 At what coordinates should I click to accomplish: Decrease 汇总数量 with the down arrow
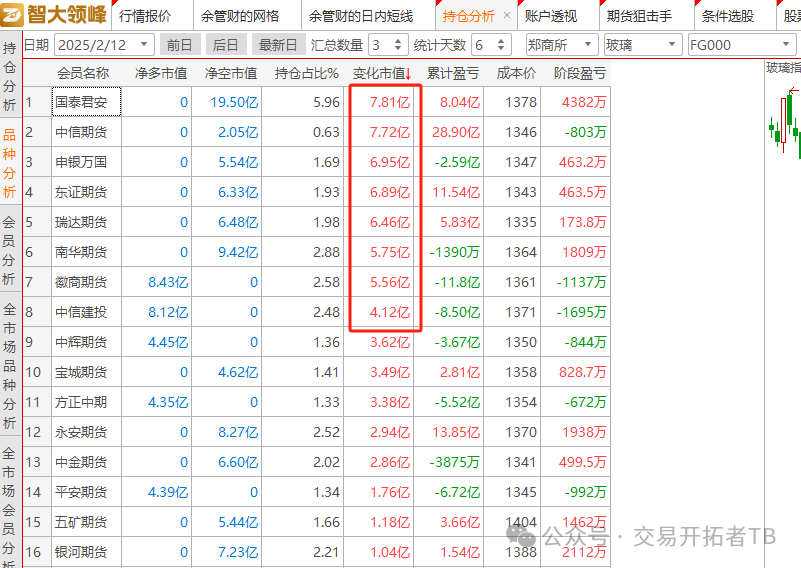coord(398,50)
